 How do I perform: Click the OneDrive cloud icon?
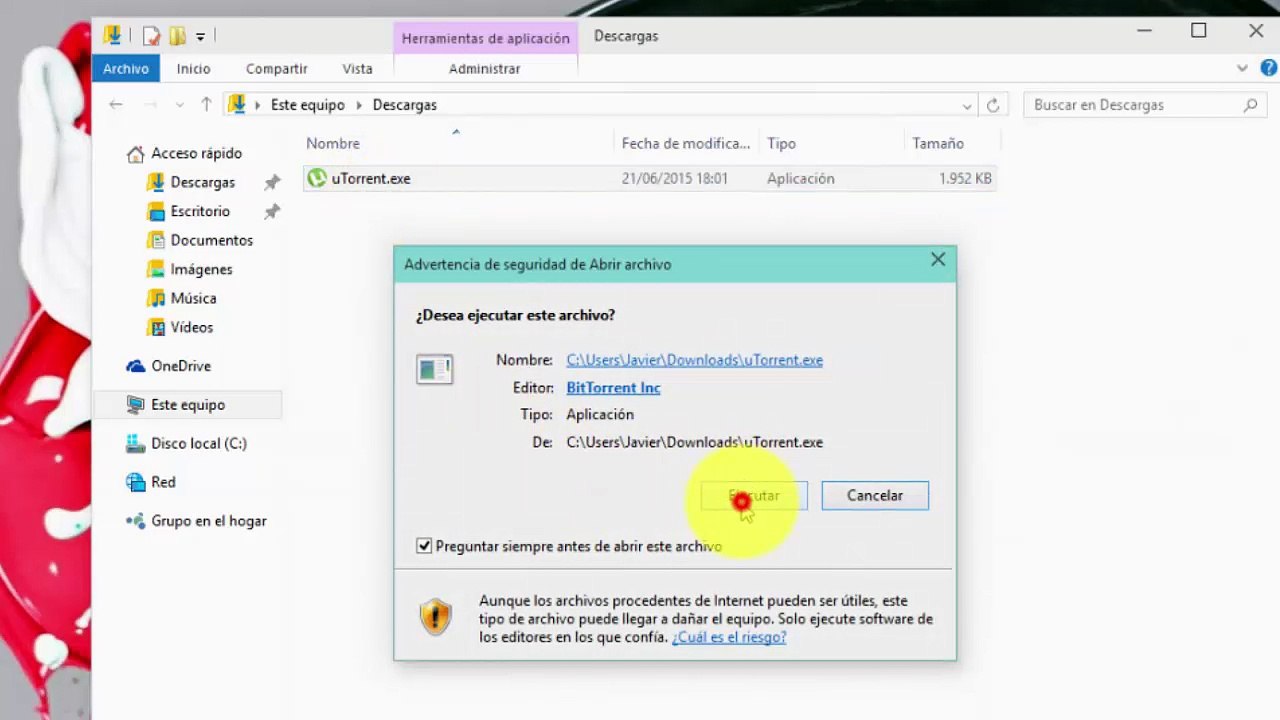click(x=135, y=367)
